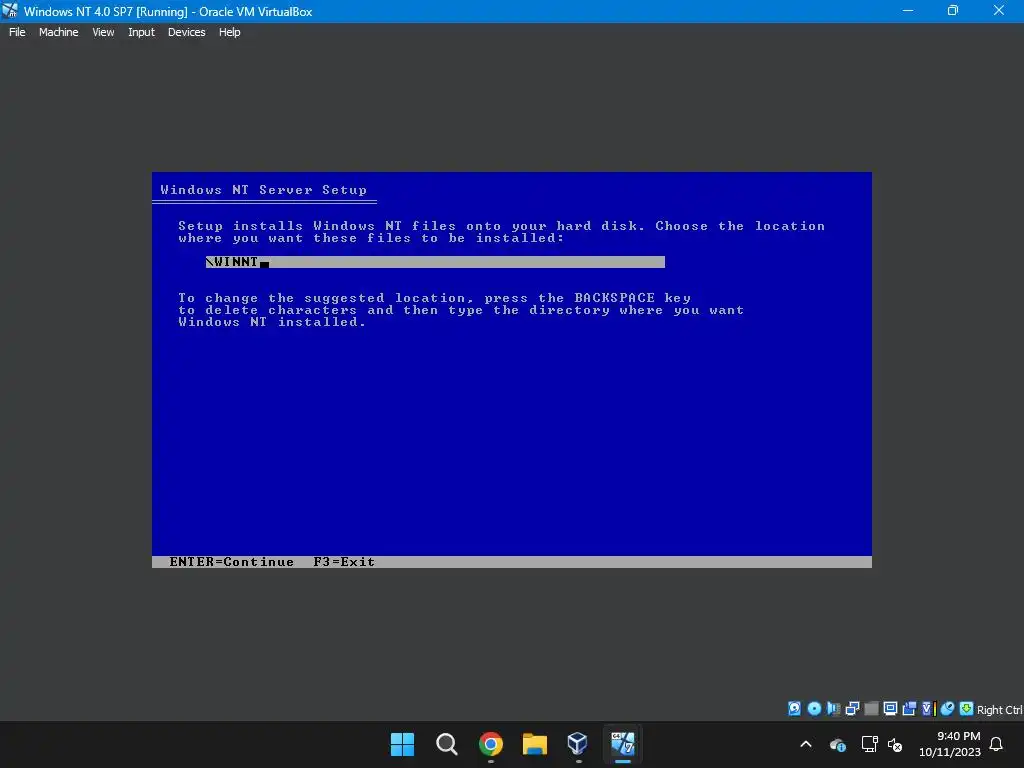Restore down the VirtualBox window

[953, 10]
